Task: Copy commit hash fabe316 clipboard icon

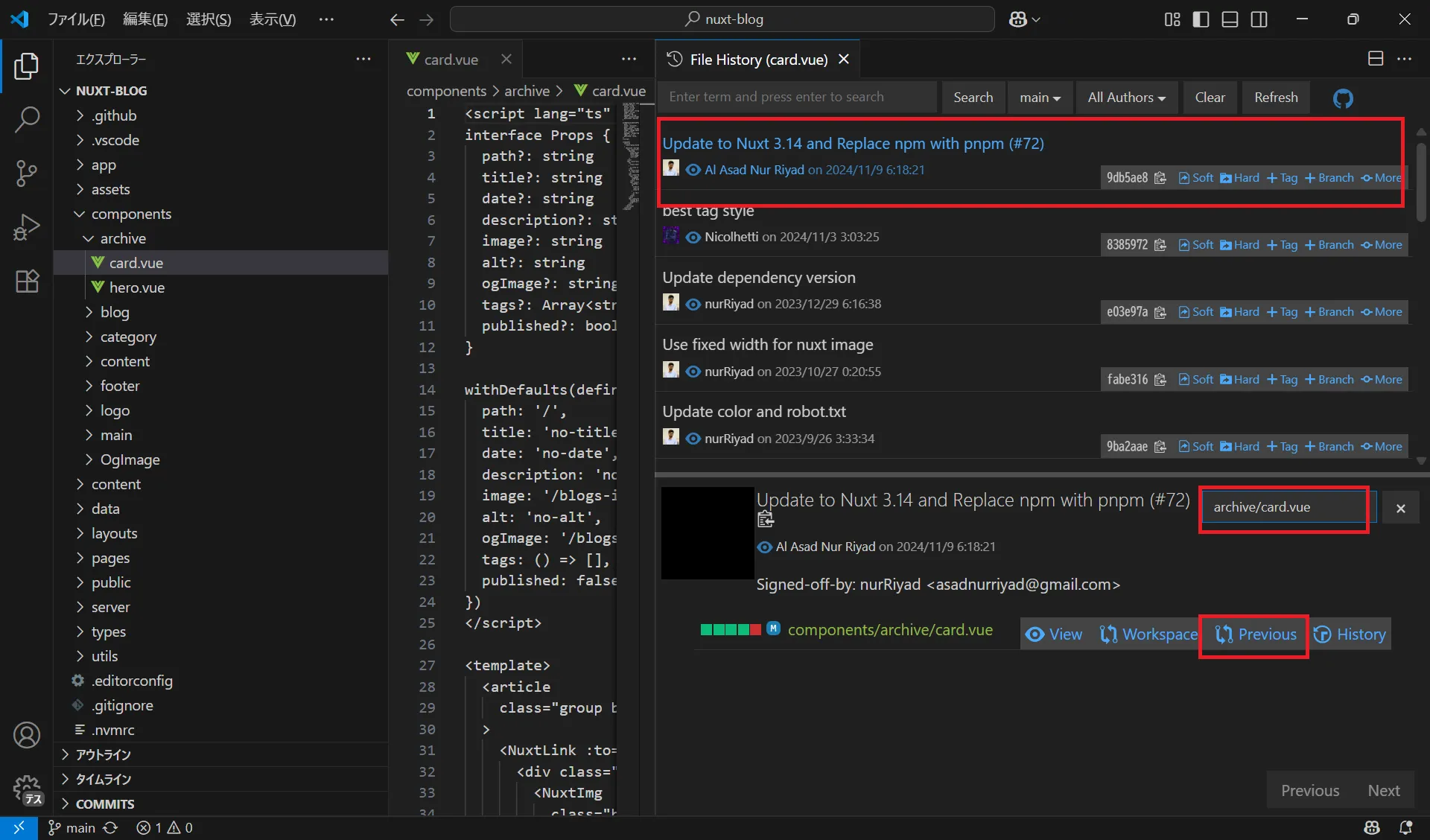Action: 1160,380
